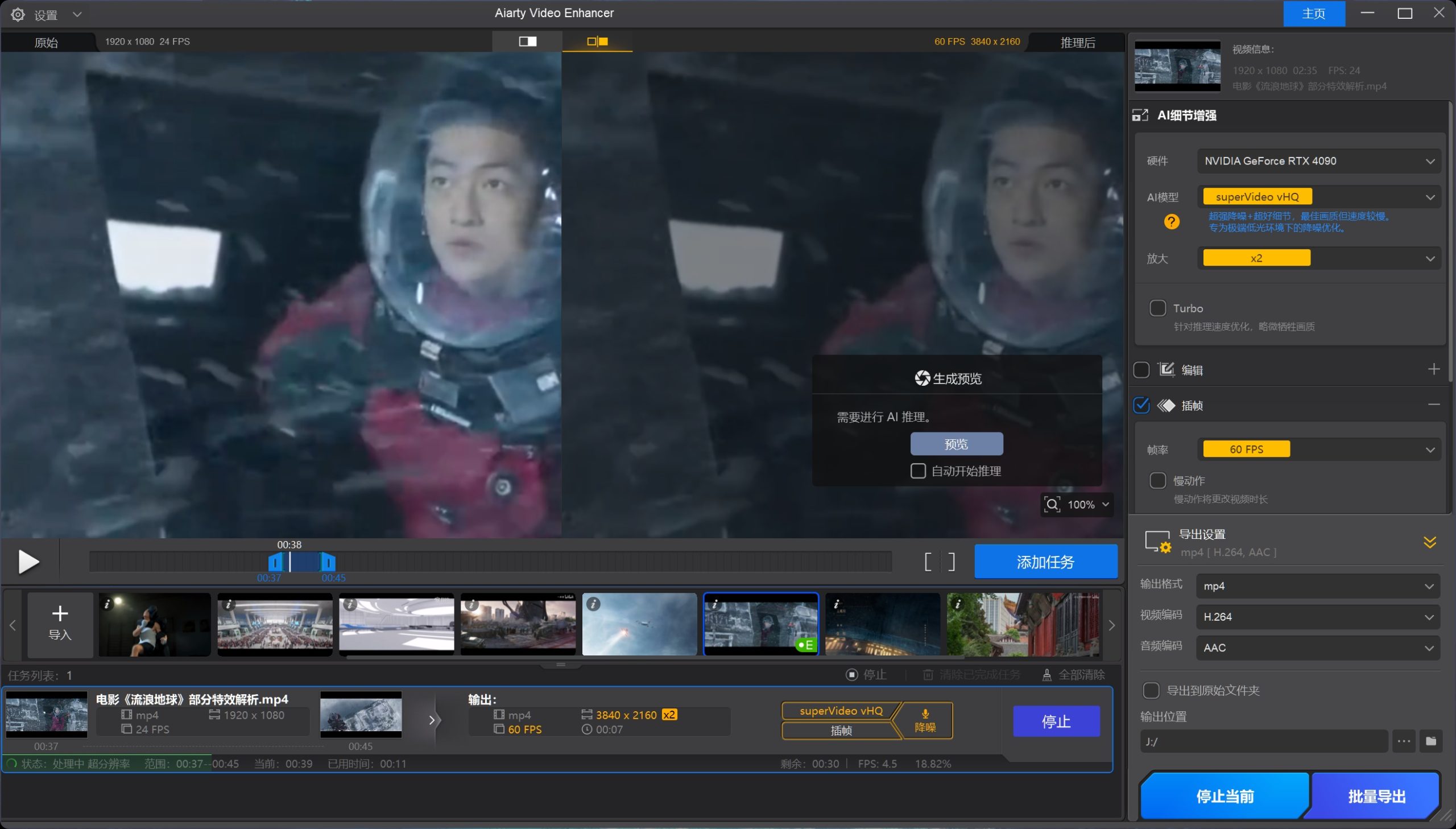Click the 插帧 task badge
The height and width of the screenshot is (829, 1456).
pyautogui.click(x=841, y=731)
